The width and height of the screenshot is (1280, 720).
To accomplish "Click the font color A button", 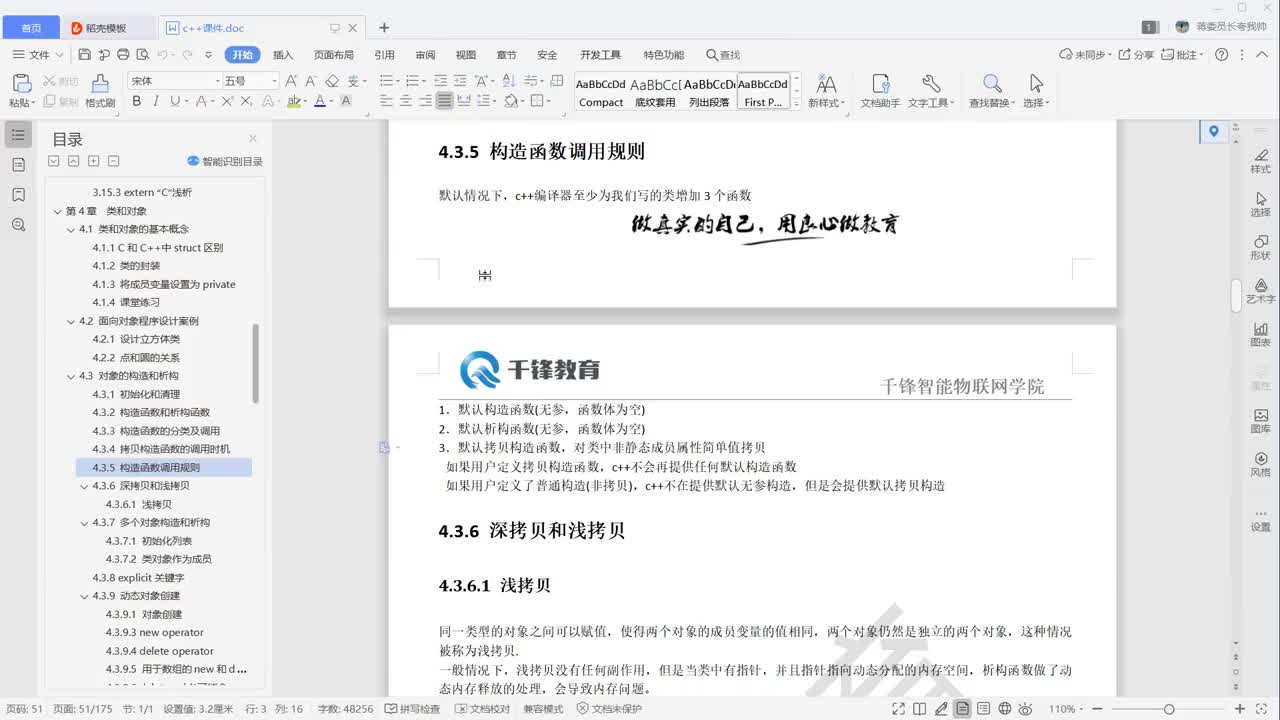I will point(319,101).
